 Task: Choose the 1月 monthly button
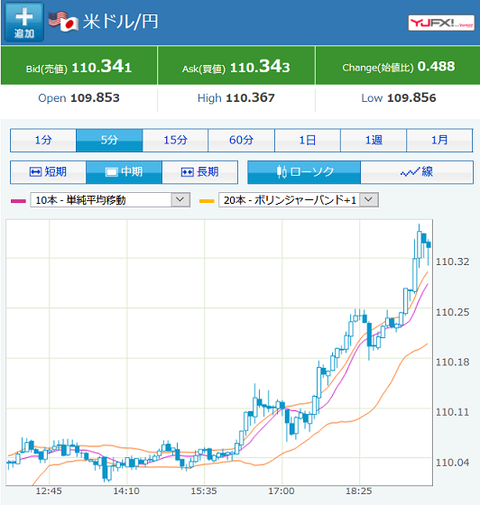439,140
